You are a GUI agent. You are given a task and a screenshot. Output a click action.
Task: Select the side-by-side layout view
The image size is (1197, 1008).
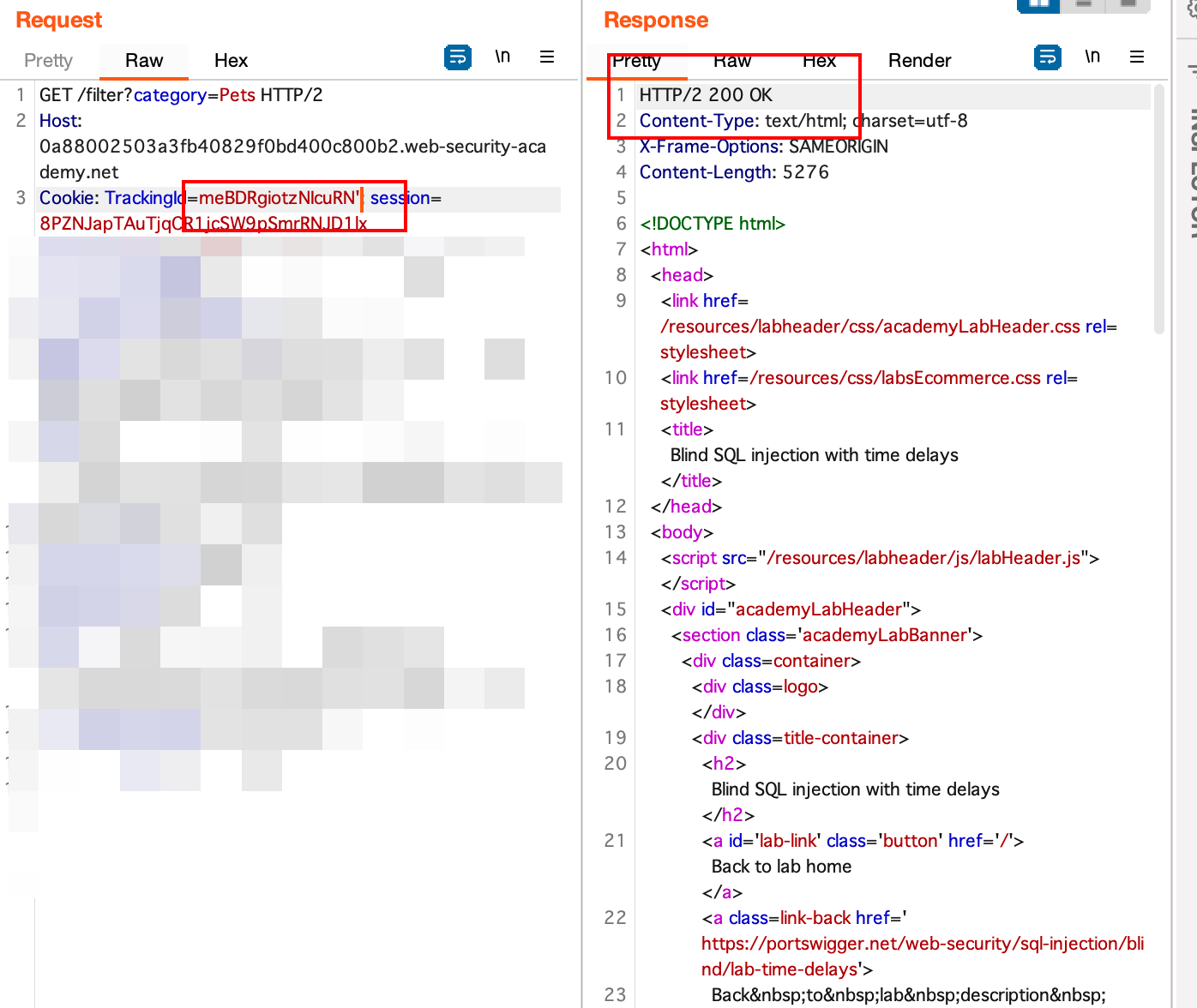tap(1038, 6)
